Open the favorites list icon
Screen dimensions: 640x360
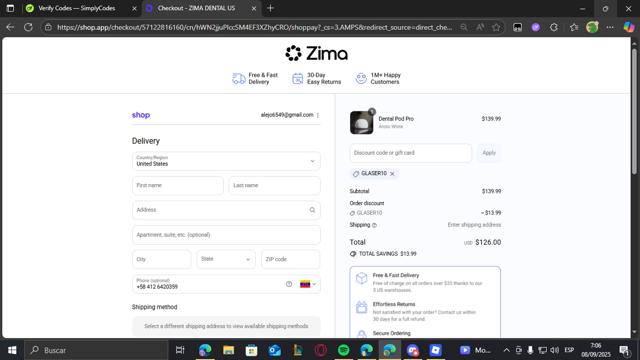tap(574, 27)
